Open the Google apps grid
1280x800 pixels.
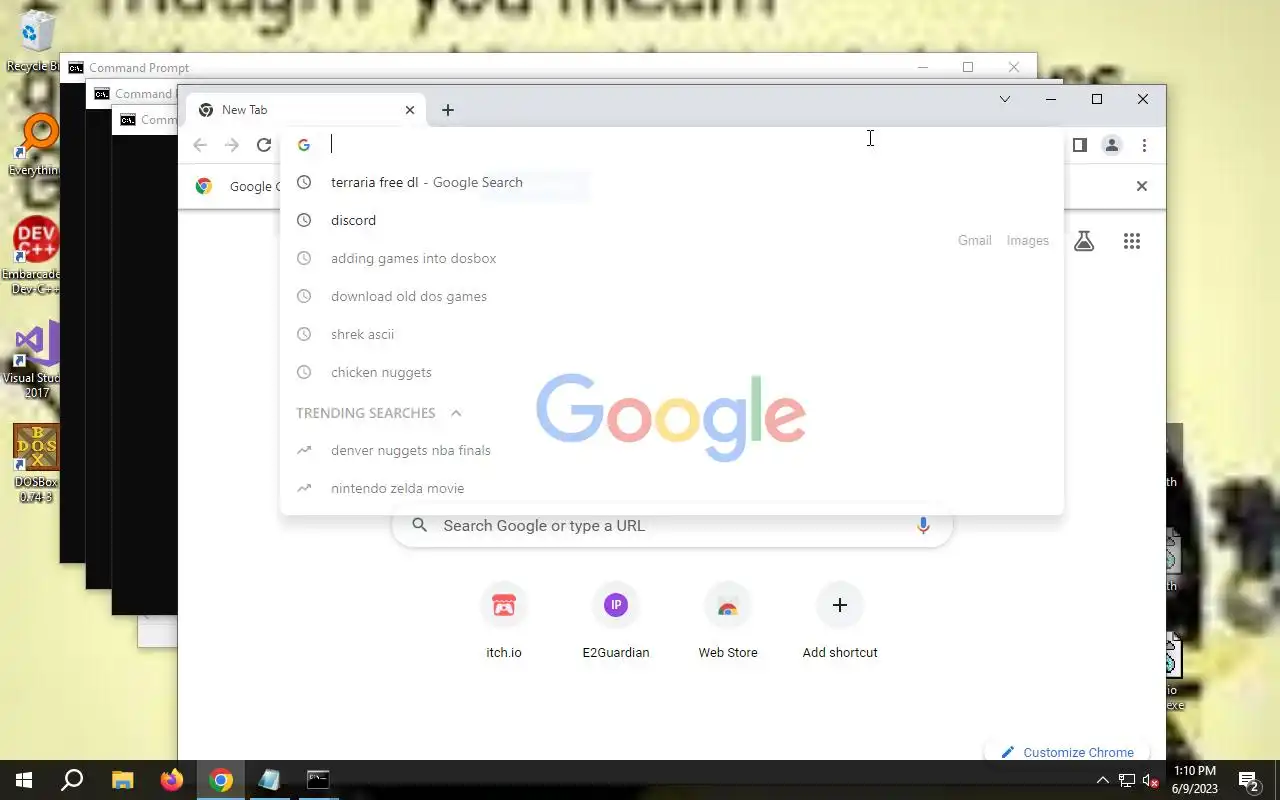pos(1132,241)
